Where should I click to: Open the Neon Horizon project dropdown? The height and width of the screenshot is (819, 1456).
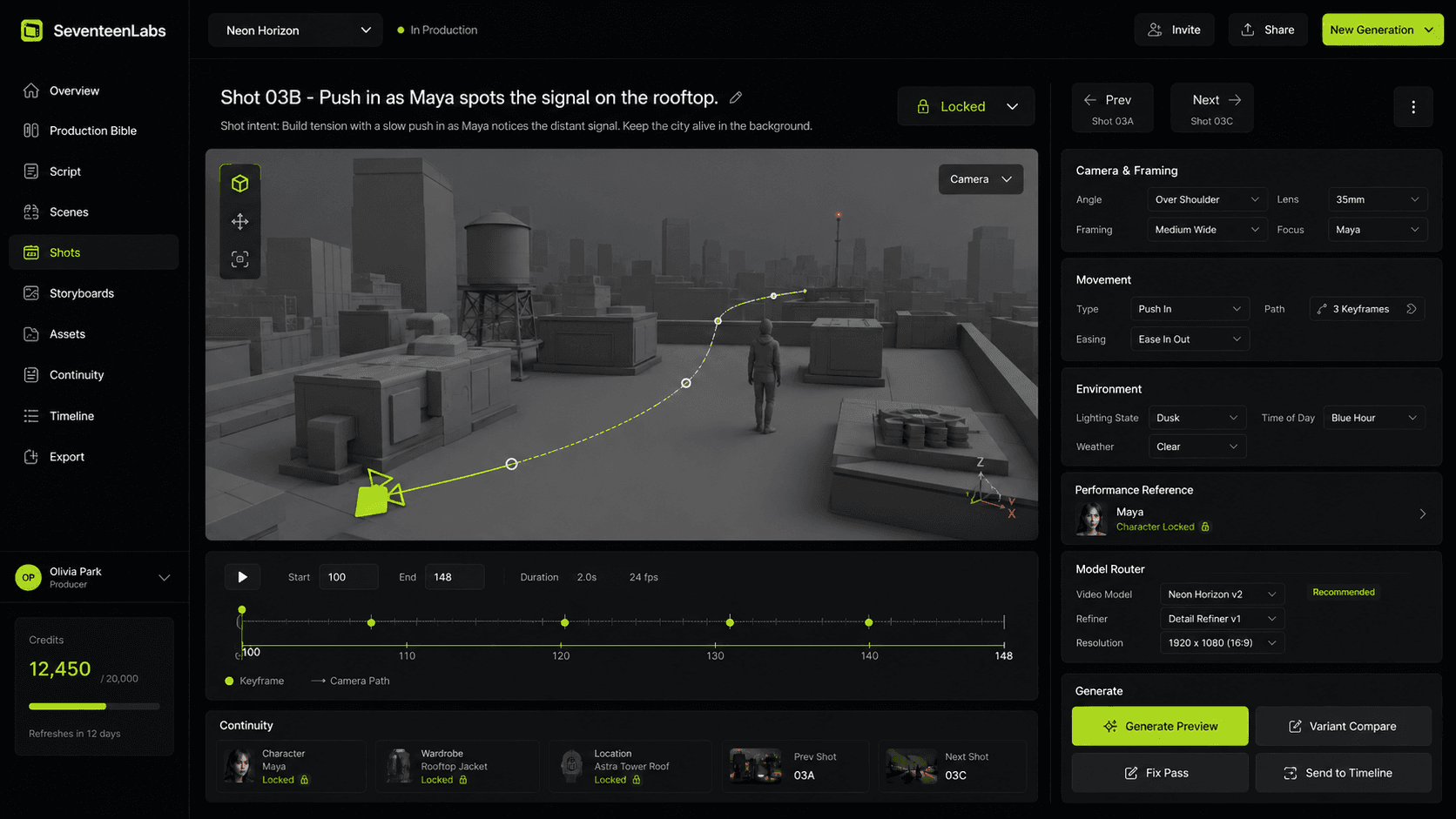295,30
